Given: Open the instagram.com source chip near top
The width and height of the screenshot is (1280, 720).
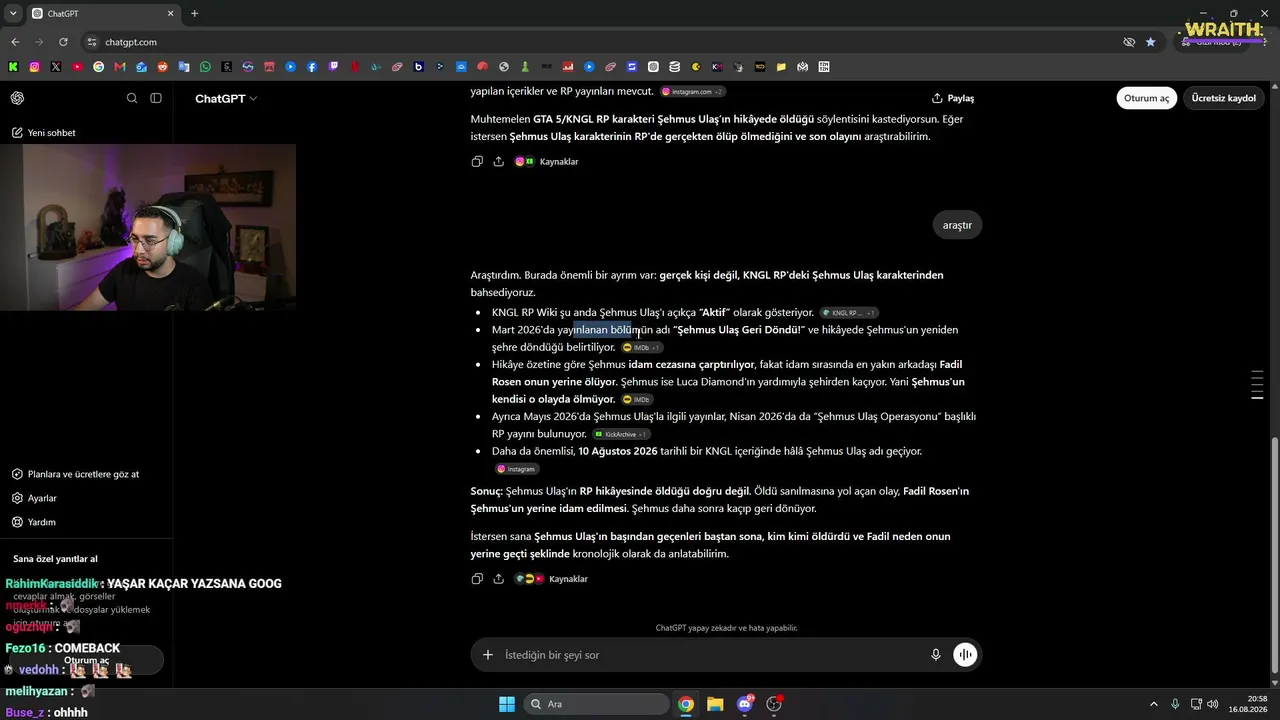Looking at the screenshot, I should [x=692, y=92].
